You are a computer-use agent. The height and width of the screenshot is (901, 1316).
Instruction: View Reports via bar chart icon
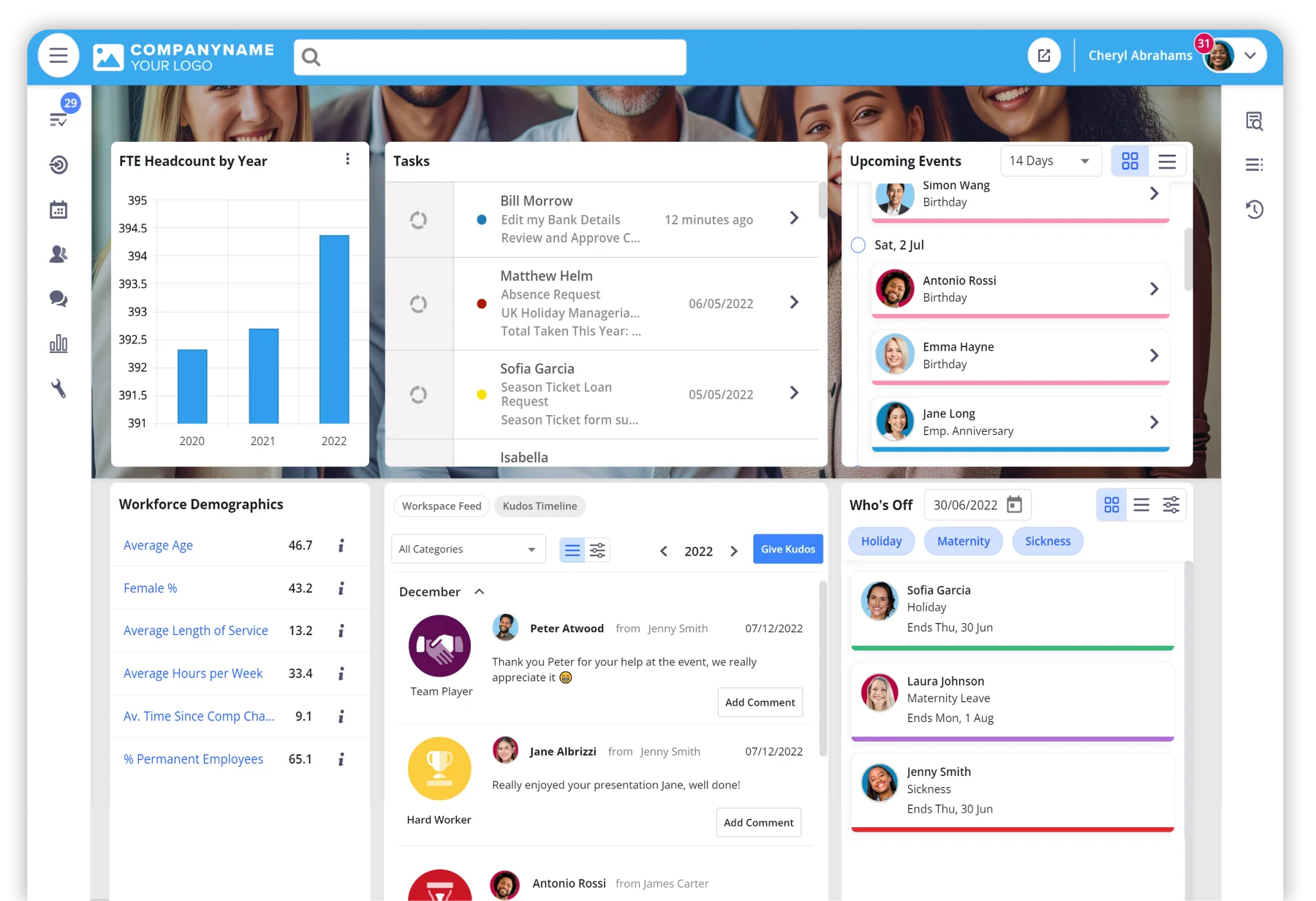tap(58, 343)
